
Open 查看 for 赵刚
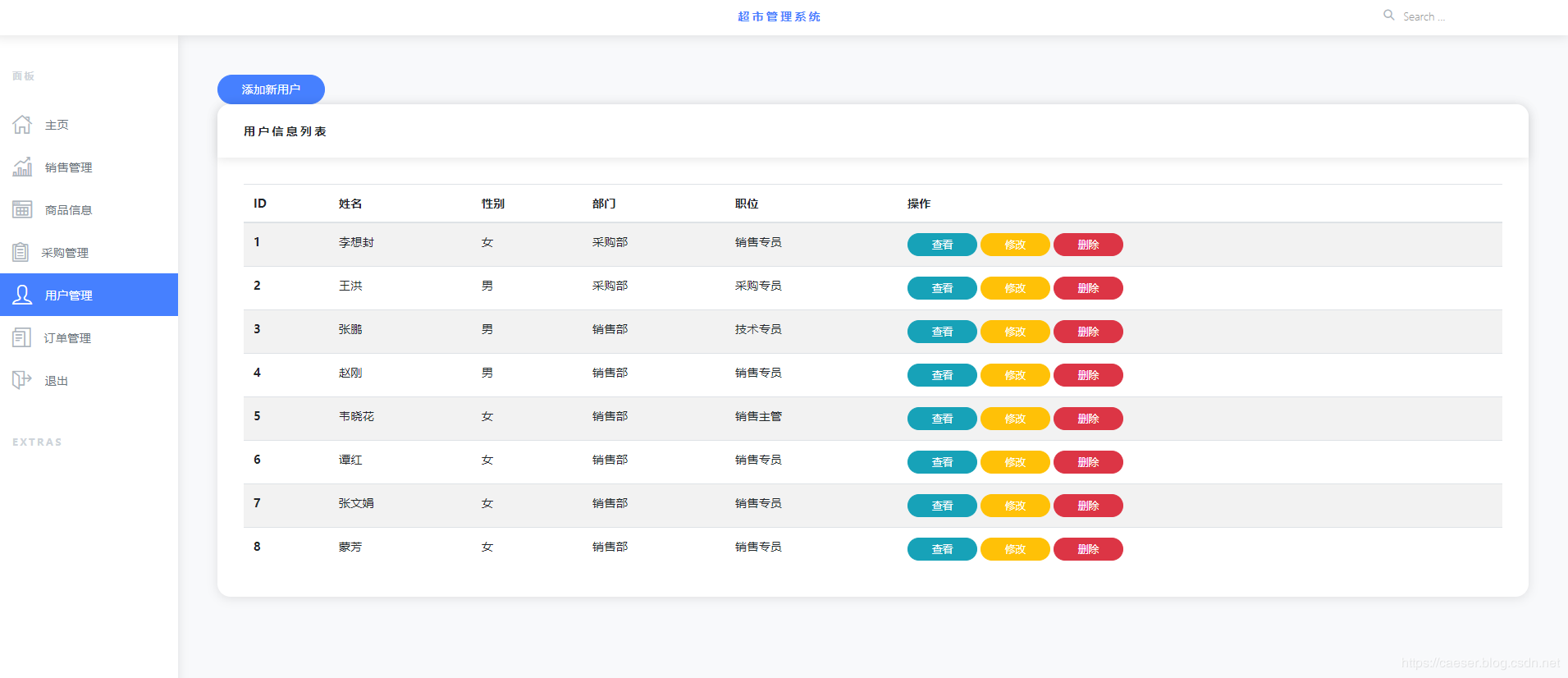(x=942, y=375)
